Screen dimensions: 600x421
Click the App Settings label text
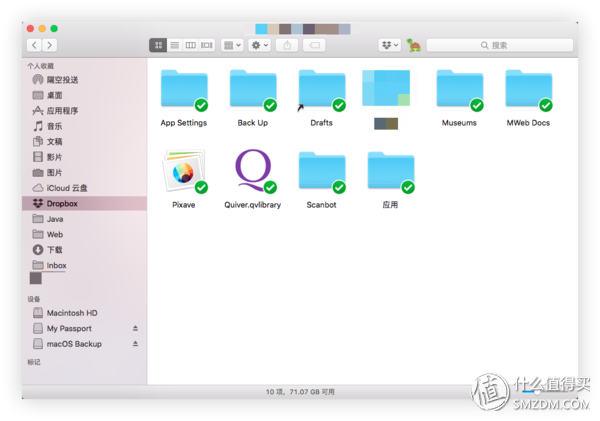(184, 123)
